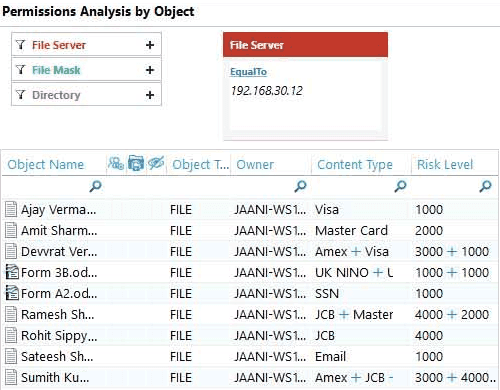500x390 pixels.
Task: Click the File Mask filter funnel icon
Action: pos(21,70)
